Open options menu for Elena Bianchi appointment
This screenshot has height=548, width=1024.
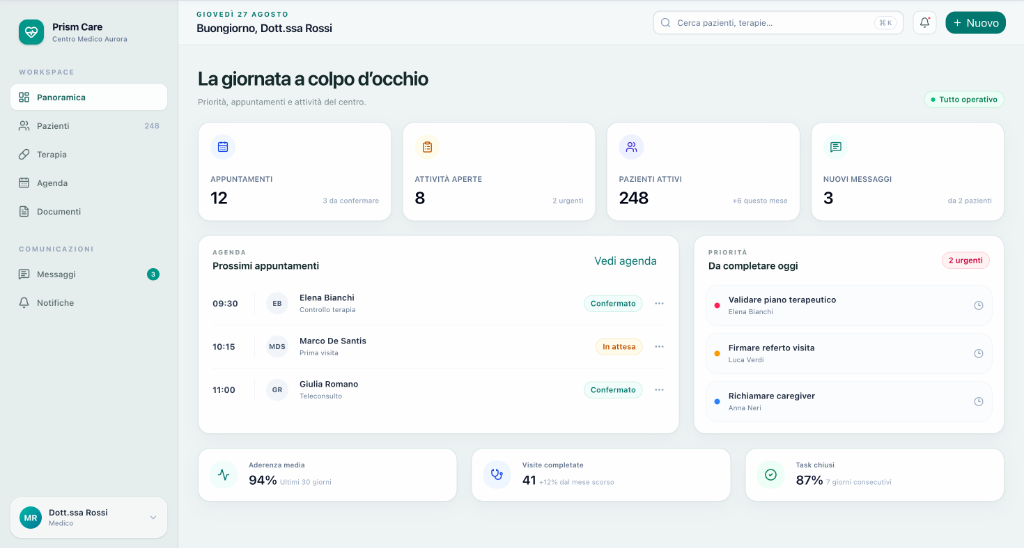point(659,303)
